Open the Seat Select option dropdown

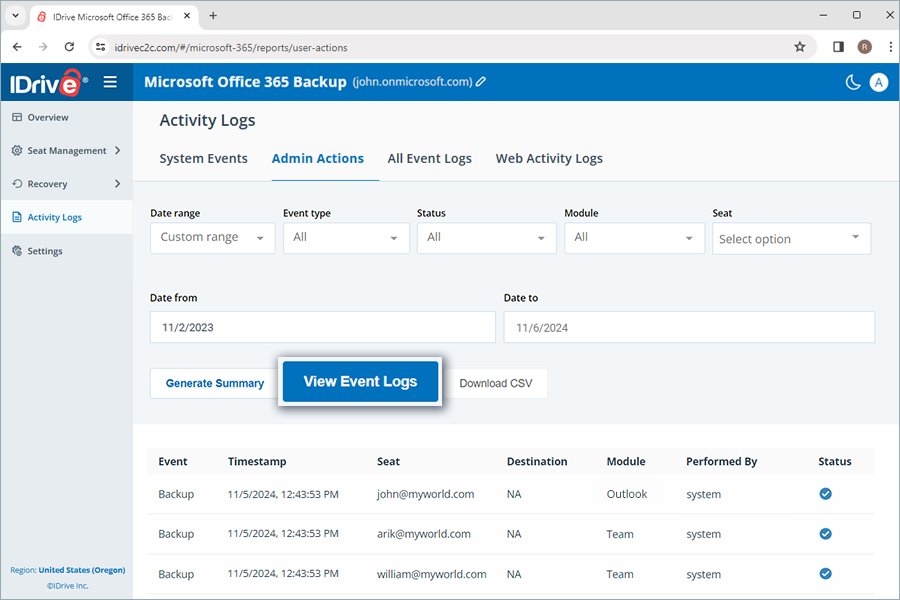click(x=791, y=238)
